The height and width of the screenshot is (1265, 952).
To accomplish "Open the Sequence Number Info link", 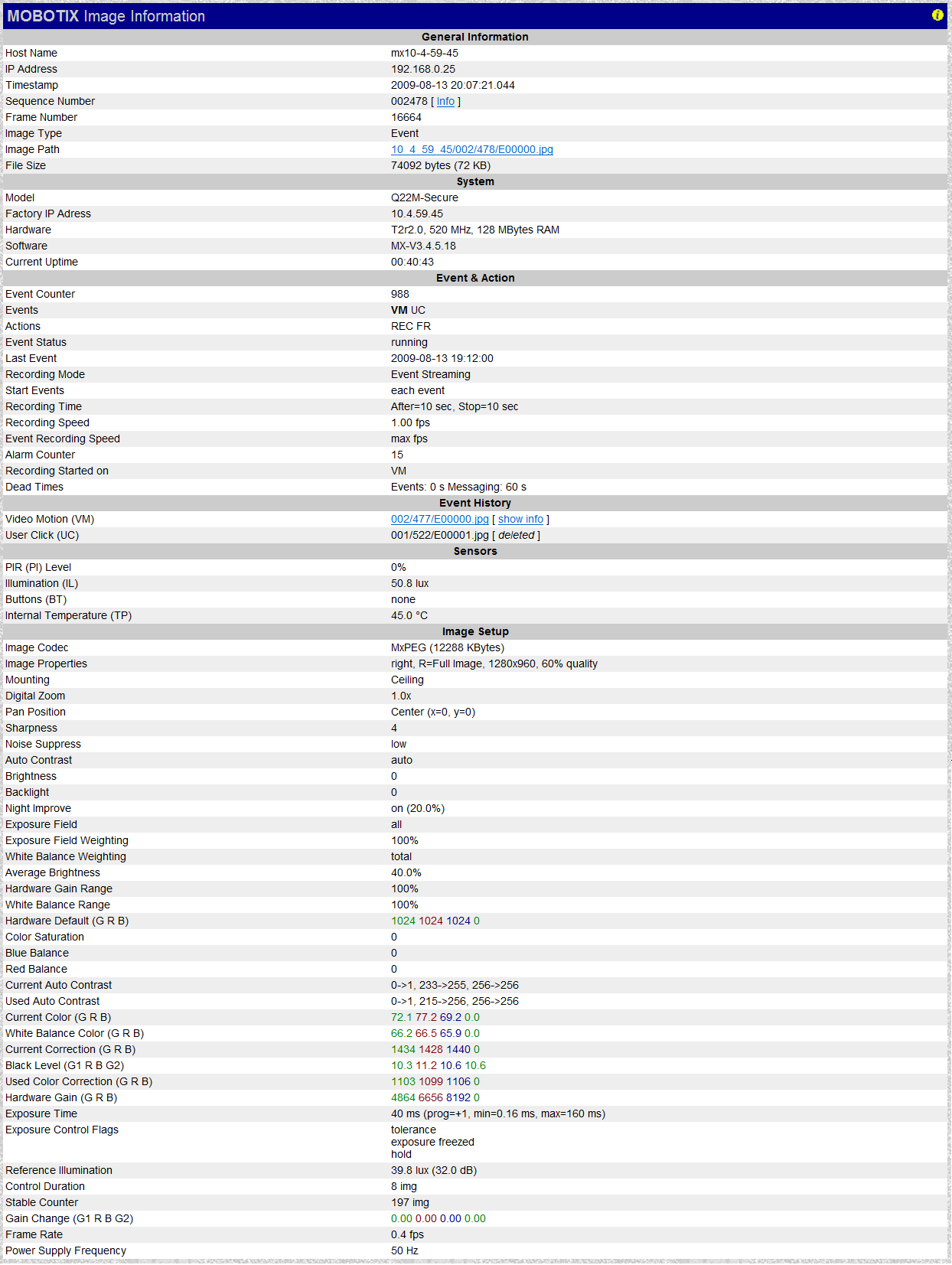I will click(x=445, y=101).
